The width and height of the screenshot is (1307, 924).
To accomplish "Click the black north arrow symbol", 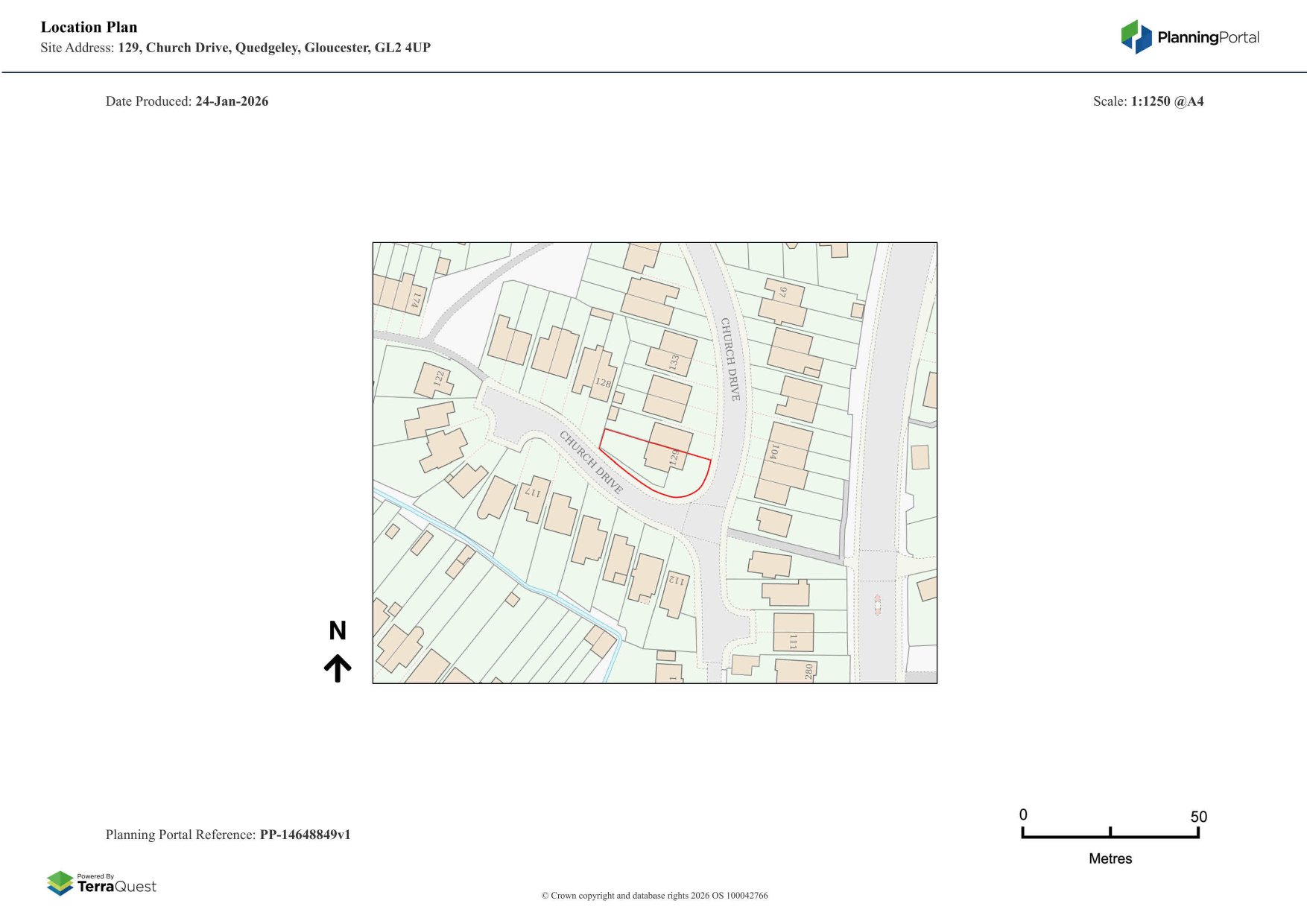I will tap(338, 668).
